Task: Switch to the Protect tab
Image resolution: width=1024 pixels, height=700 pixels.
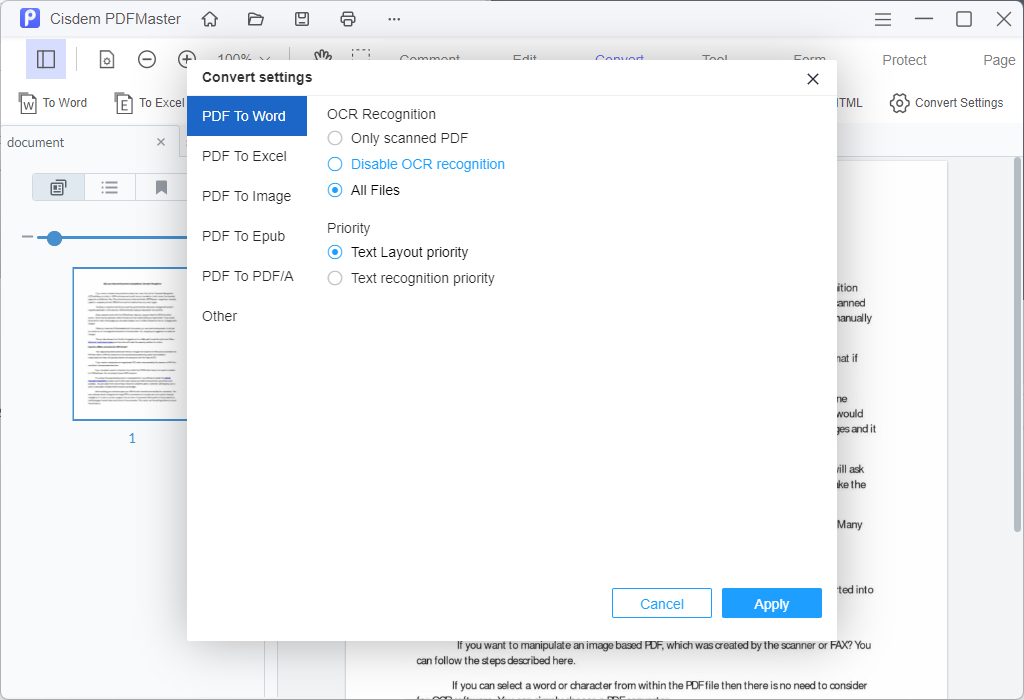Action: pyautogui.click(x=904, y=59)
